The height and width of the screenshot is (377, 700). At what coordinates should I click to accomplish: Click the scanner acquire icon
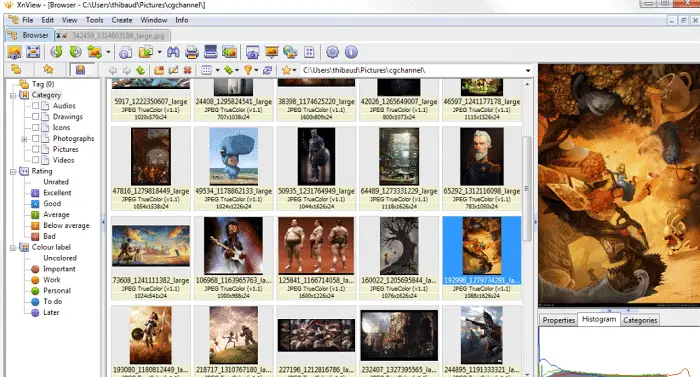pos(210,52)
